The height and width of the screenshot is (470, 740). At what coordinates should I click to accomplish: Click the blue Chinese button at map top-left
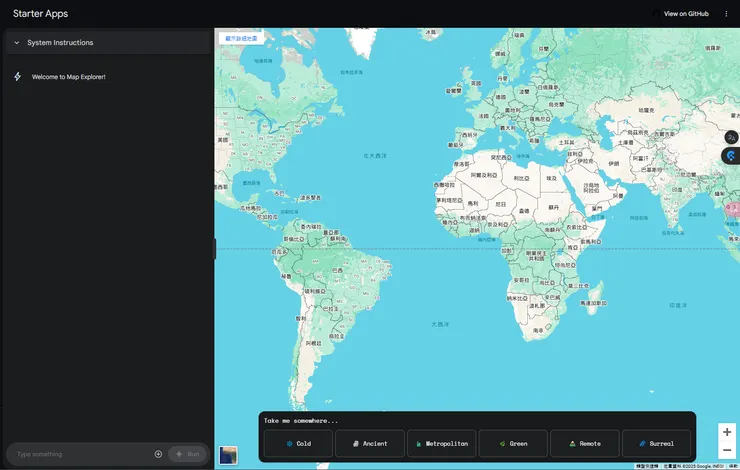coord(241,39)
